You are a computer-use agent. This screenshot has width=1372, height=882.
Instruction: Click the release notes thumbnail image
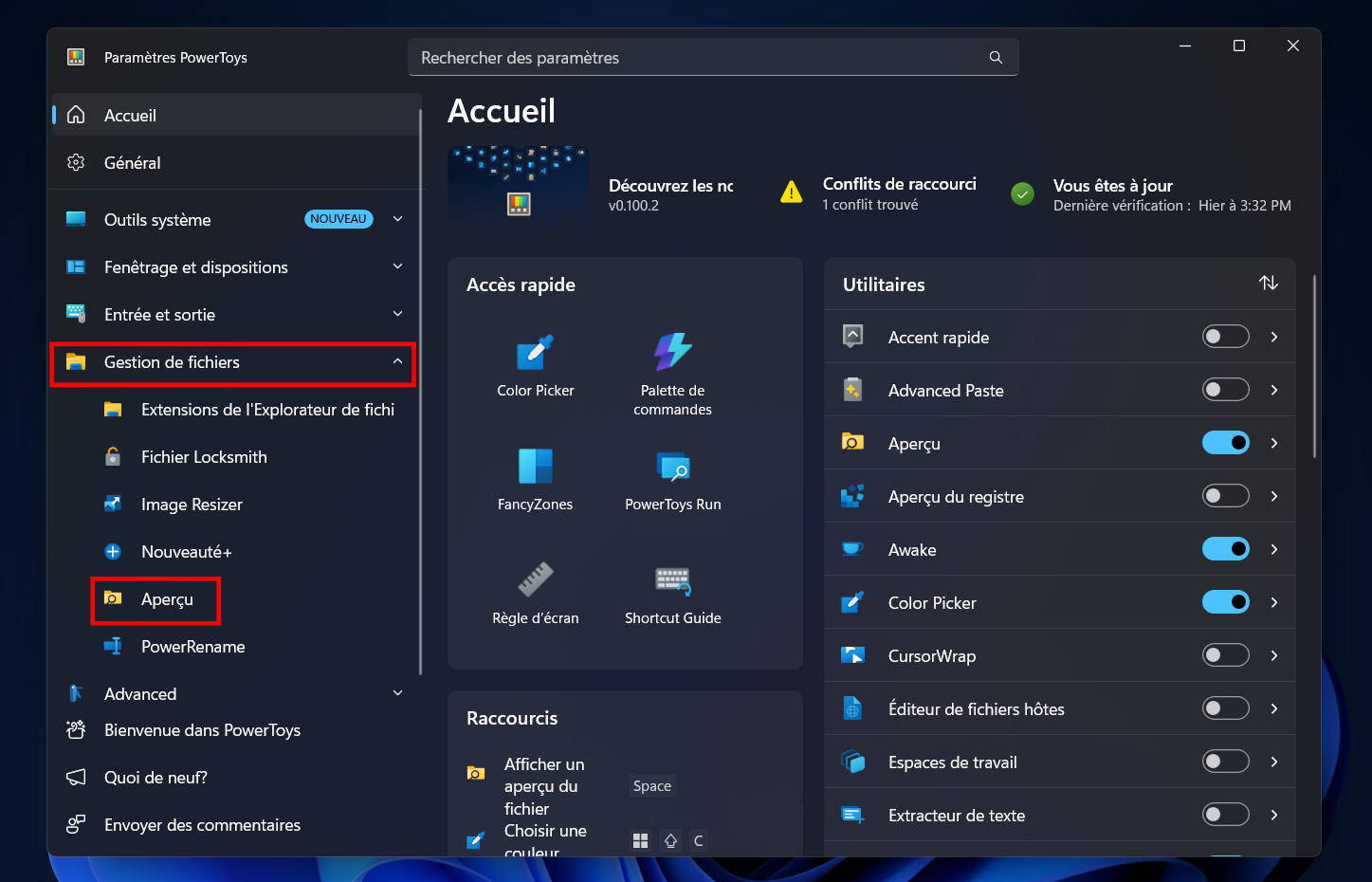click(519, 186)
